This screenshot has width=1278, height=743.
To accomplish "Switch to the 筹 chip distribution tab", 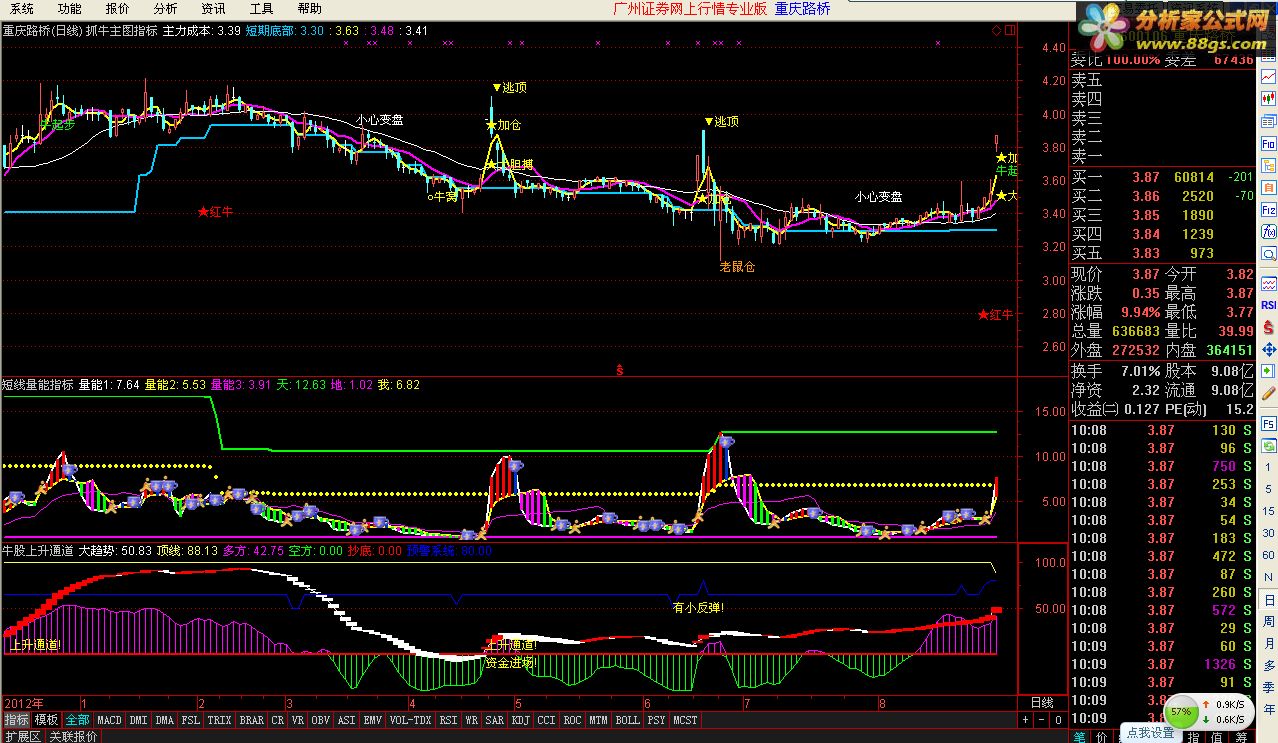I will pos(1241,735).
